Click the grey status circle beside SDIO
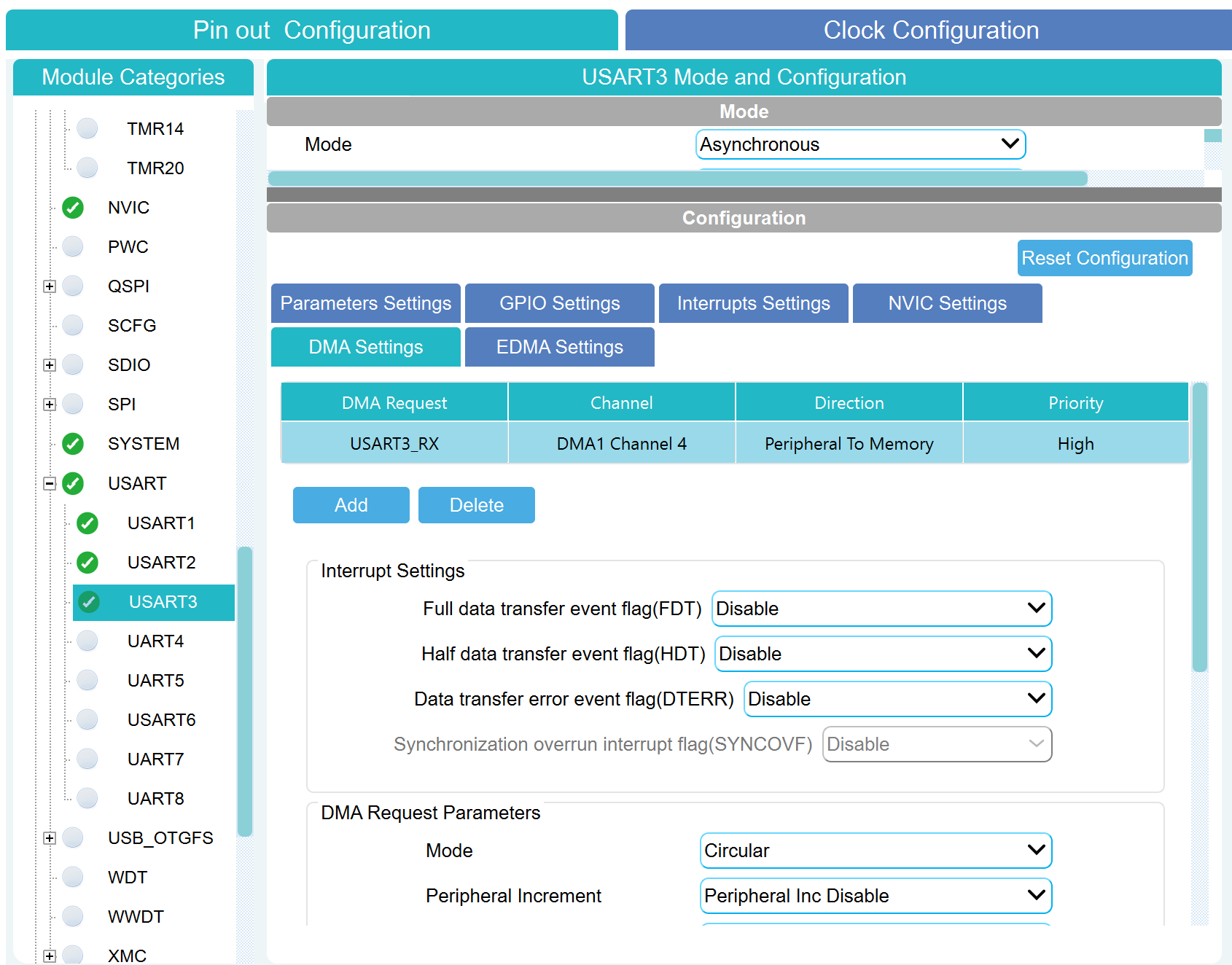This screenshot has height=965, width=1232. coord(73,365)
